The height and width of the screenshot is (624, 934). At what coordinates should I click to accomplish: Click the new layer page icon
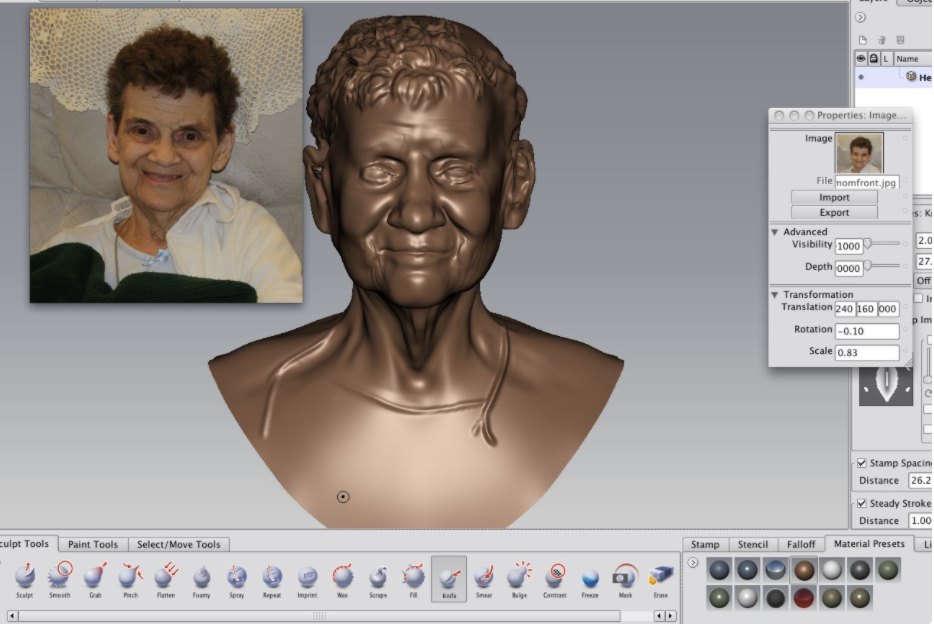click(x=863, y=40)
